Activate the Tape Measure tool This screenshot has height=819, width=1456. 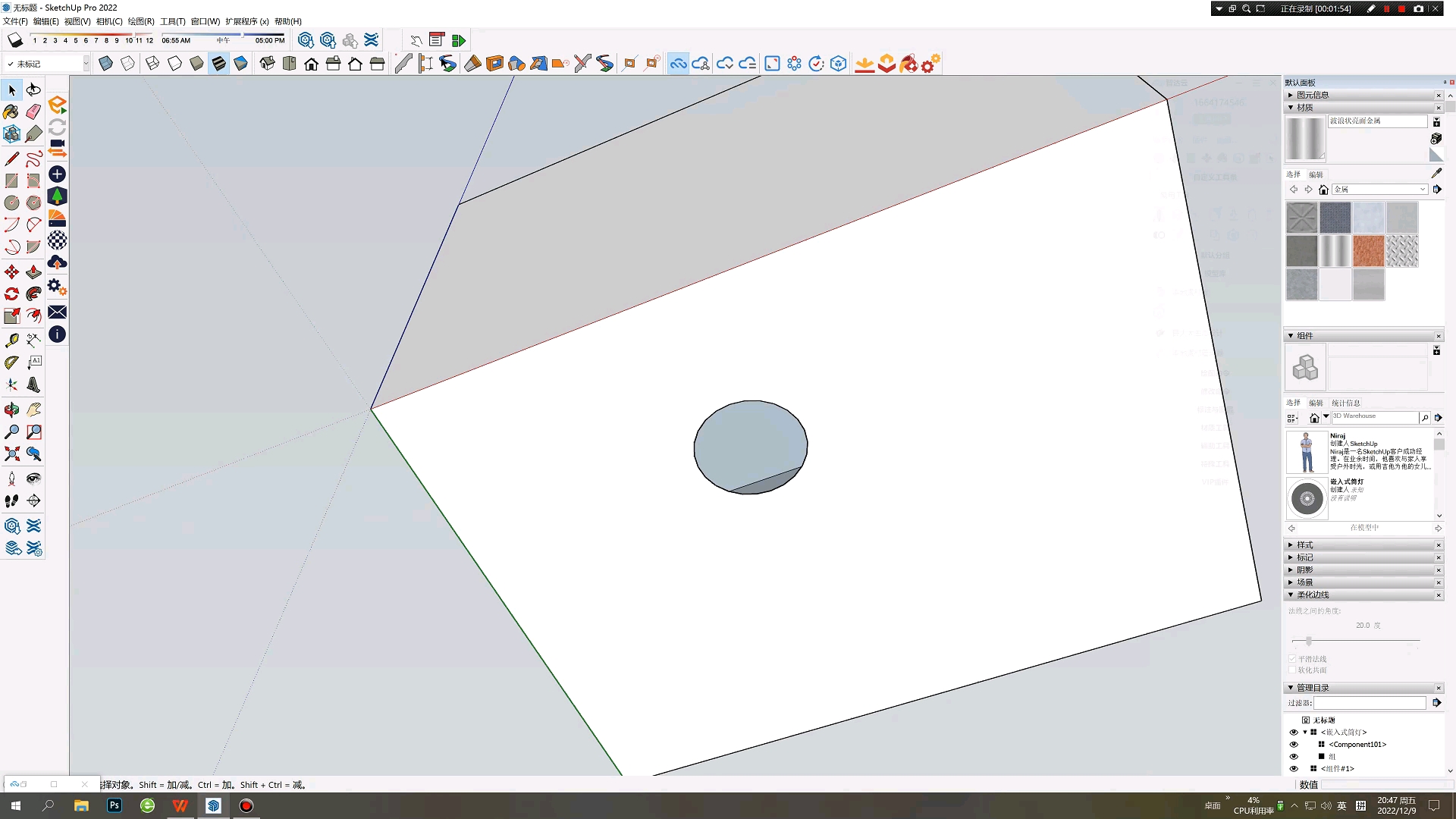pyautogui.click(x=11, y=340)
